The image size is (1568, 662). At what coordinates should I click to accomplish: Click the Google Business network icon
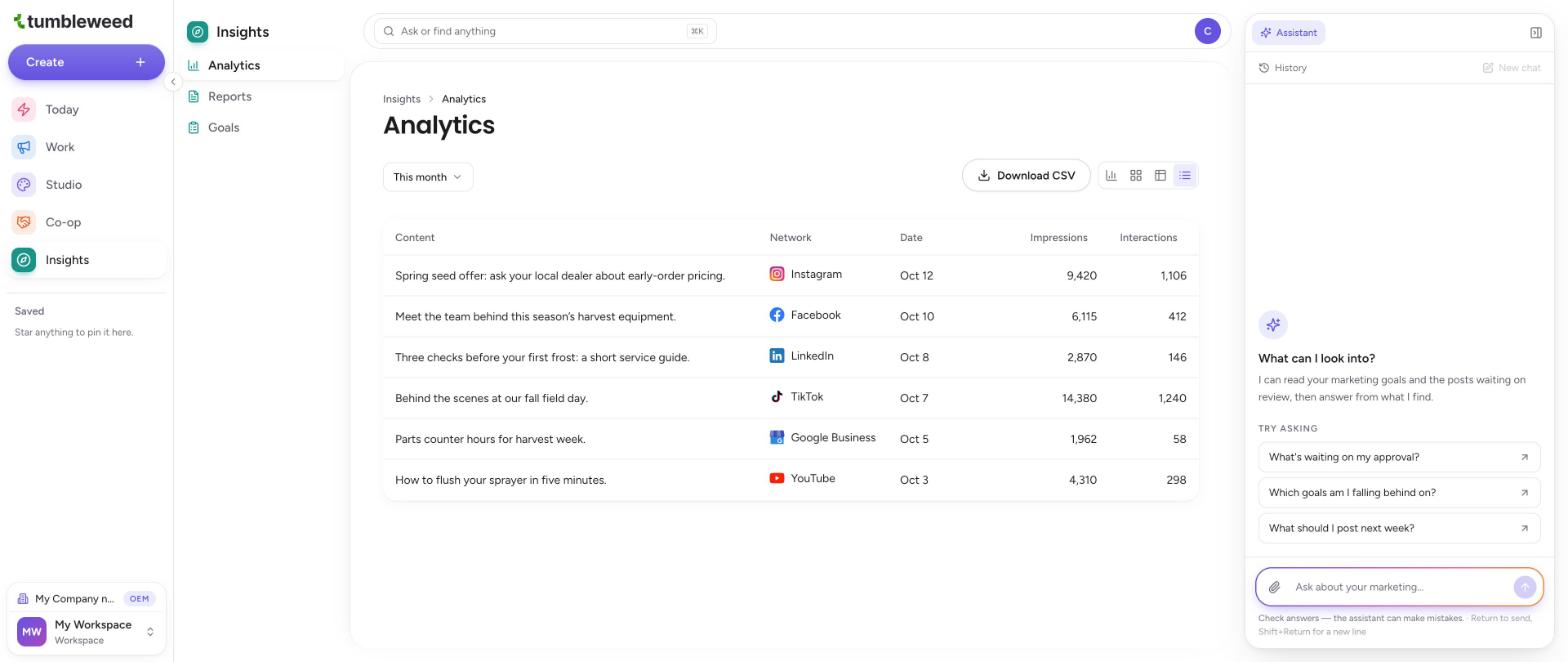tap(777, 438)
